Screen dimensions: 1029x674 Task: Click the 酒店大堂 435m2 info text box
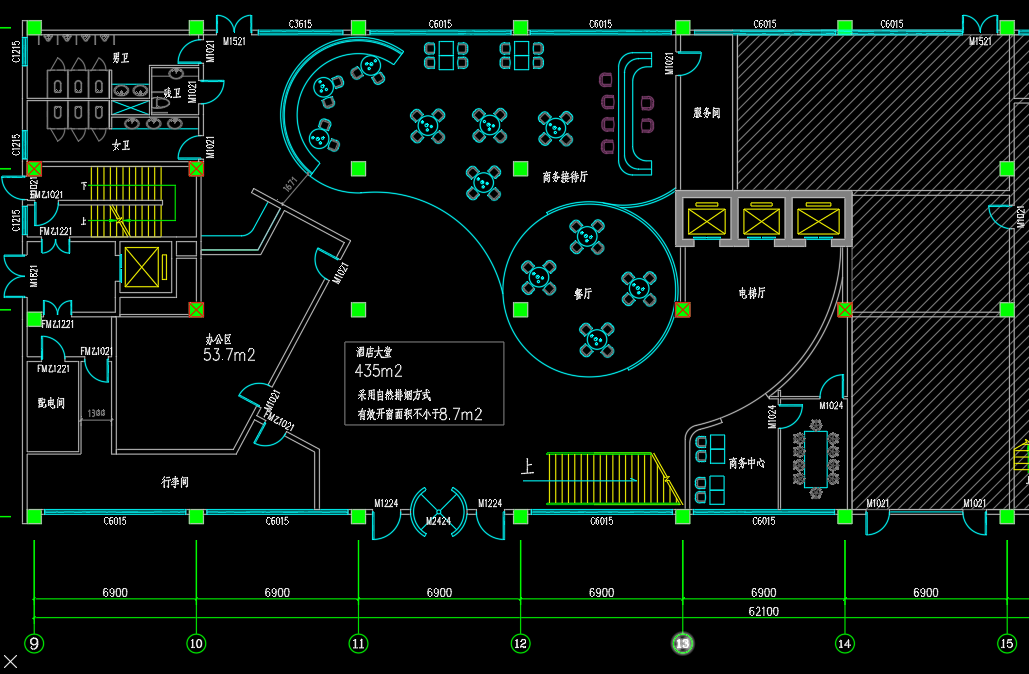pyautogui.click(x=426, y=383)
